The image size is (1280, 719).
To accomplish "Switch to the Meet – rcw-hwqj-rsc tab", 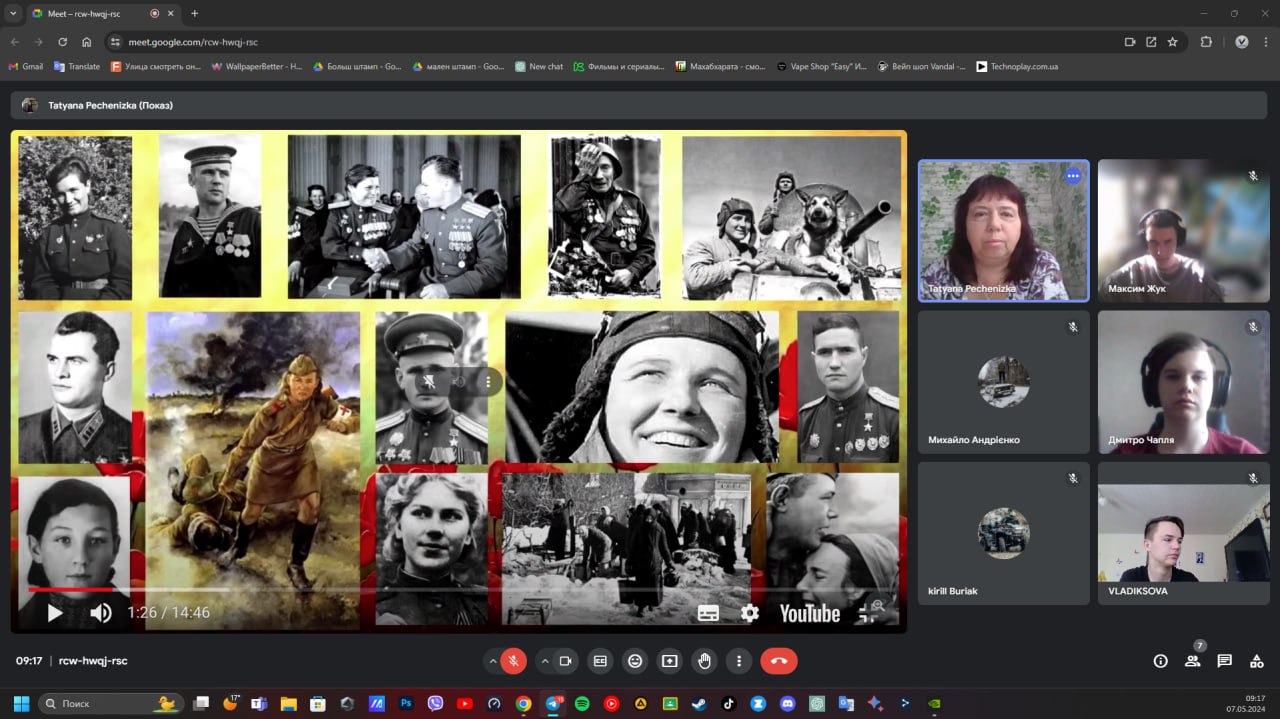I will pos(96,13).
